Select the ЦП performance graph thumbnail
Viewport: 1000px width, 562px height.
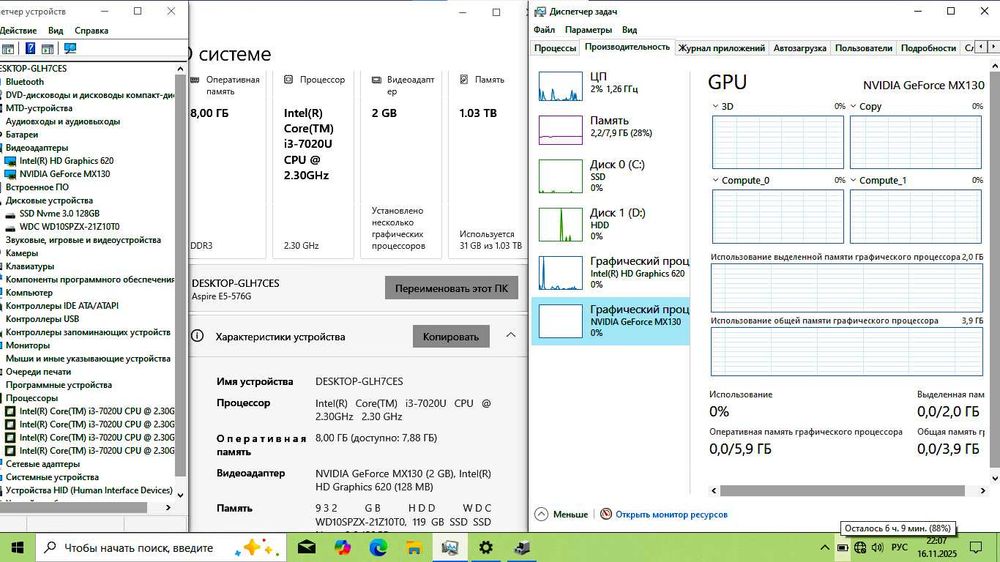click(x=561, y=86)
